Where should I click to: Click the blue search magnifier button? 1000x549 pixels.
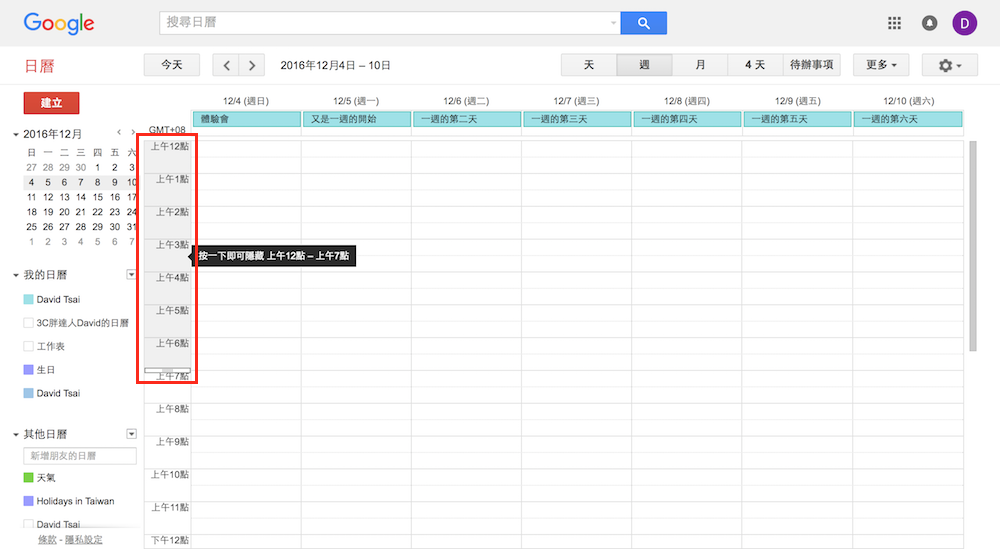click(643, 23)
